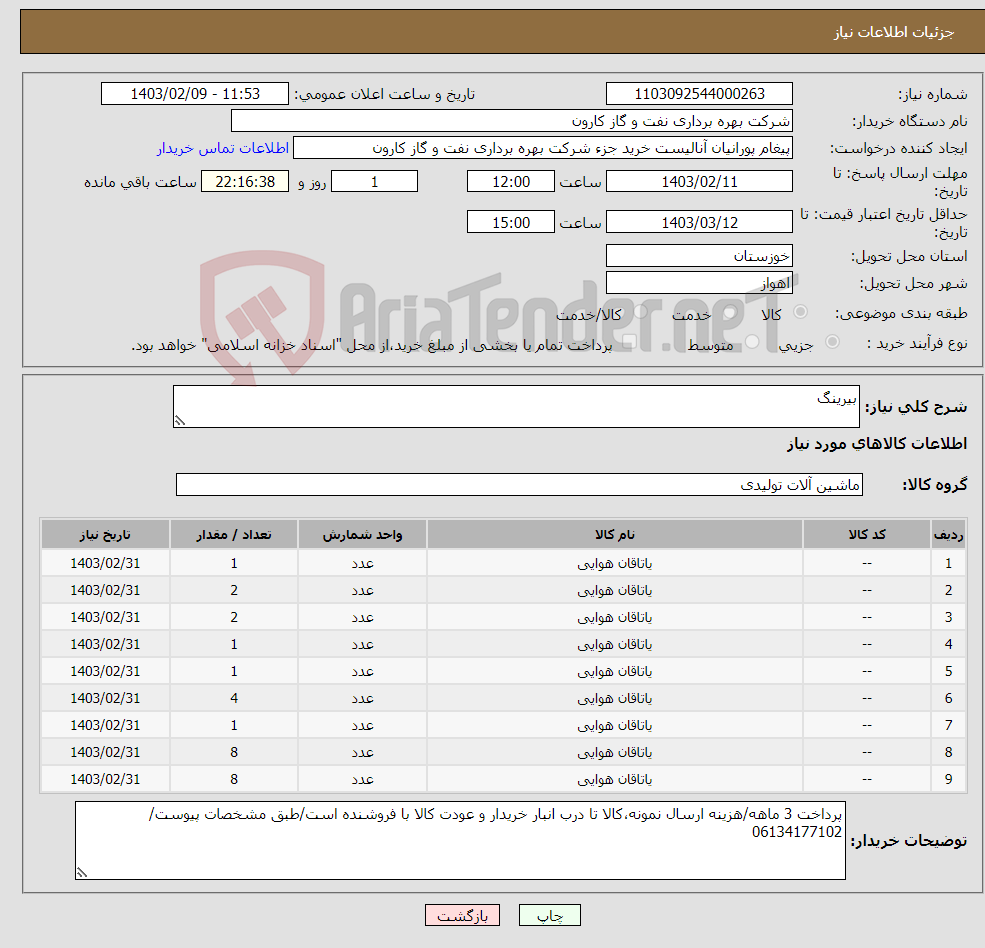Click the need number field 1103092544000263
The height and width of the screenshot is (948, 985).
pos(699,94)
